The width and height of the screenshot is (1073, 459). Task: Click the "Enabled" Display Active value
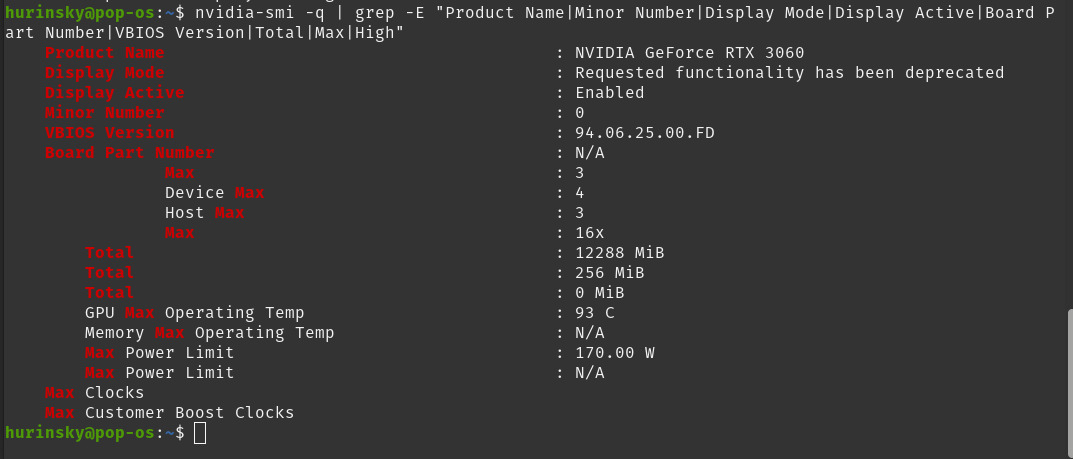pos(609,93)
